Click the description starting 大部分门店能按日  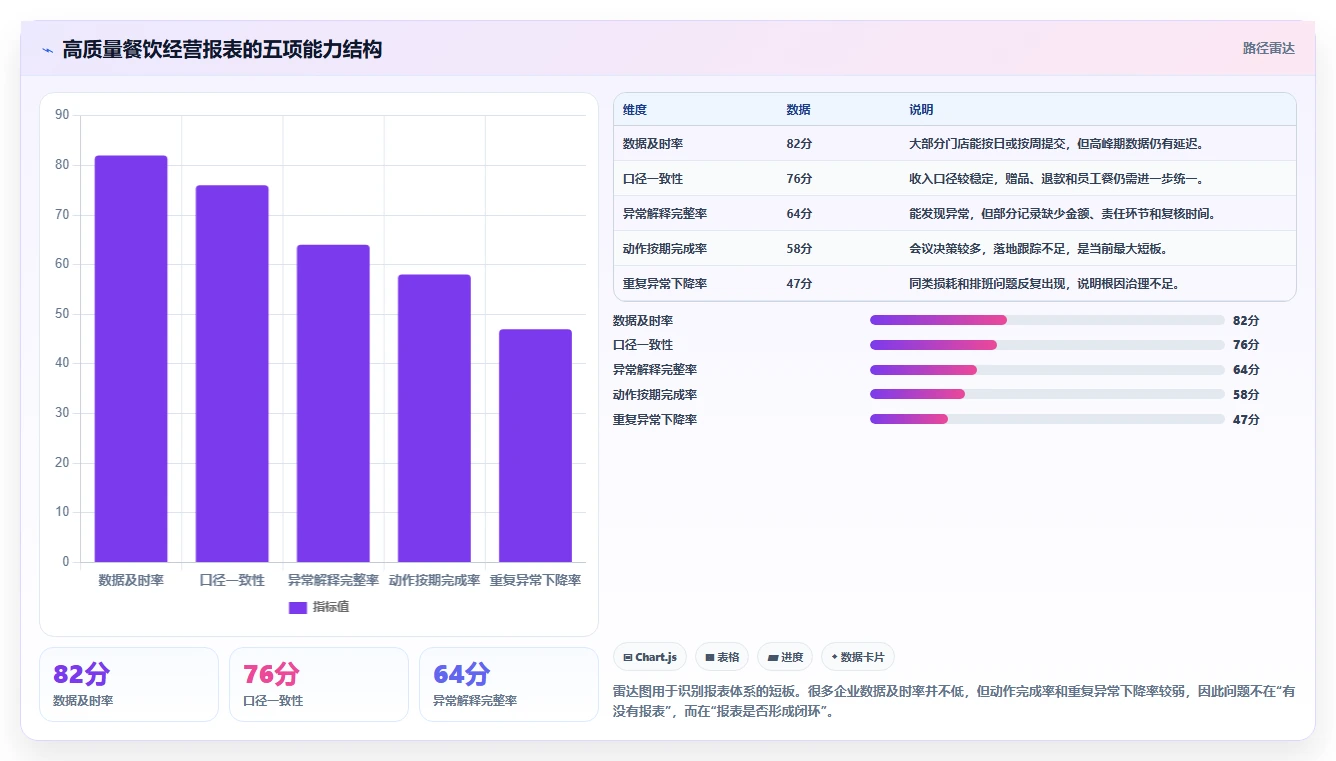tap(1056, 144)
